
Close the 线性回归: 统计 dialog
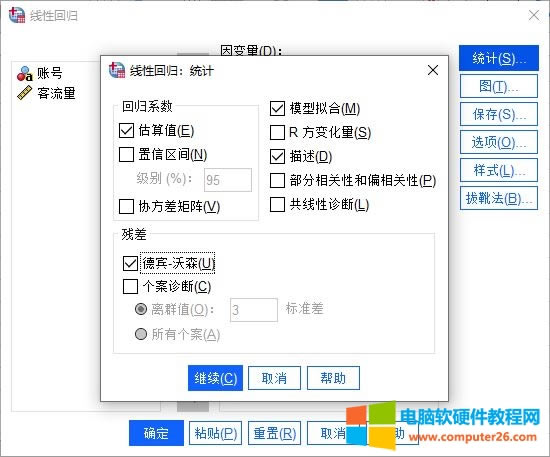point(433,70)
